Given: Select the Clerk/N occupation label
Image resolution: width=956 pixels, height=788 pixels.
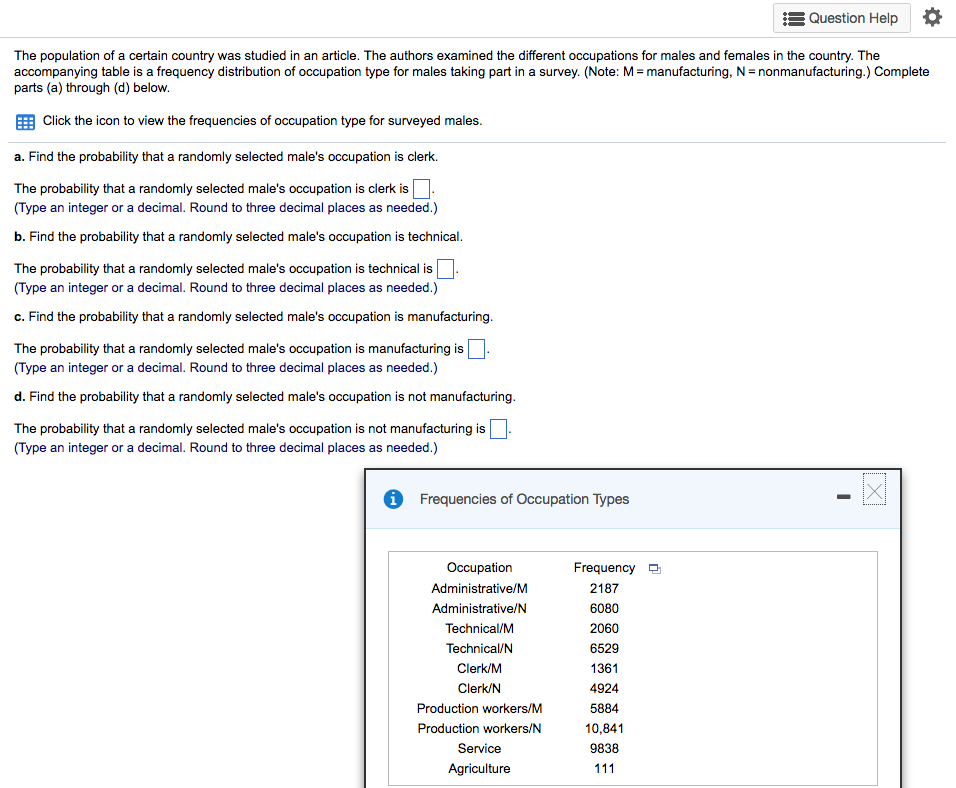Looking at the screenshot, I should pos(479,689).
